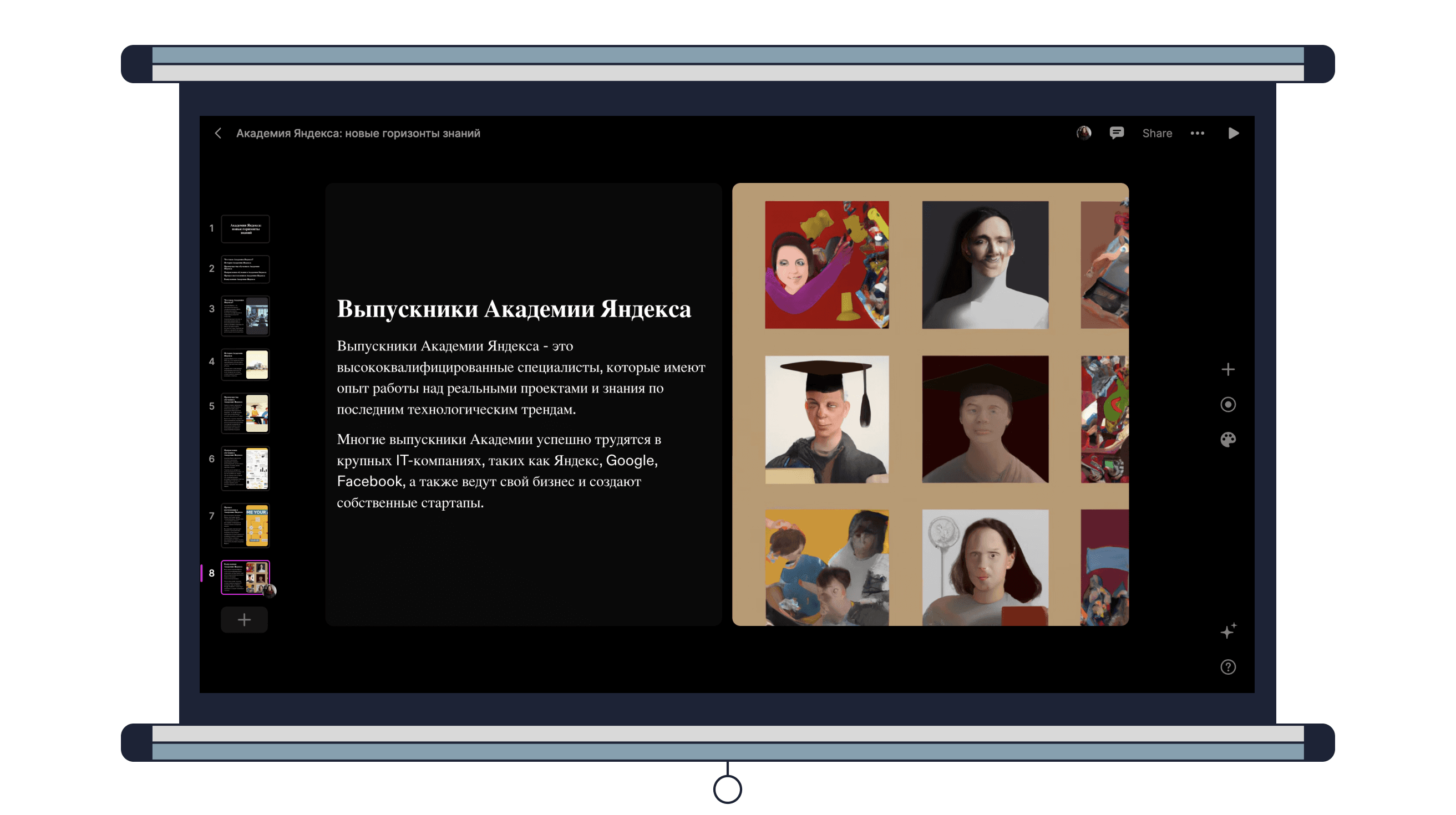Click the plus icon on right sidebar
Viewport: 1456px width, 815px height.
[1227, 370]
